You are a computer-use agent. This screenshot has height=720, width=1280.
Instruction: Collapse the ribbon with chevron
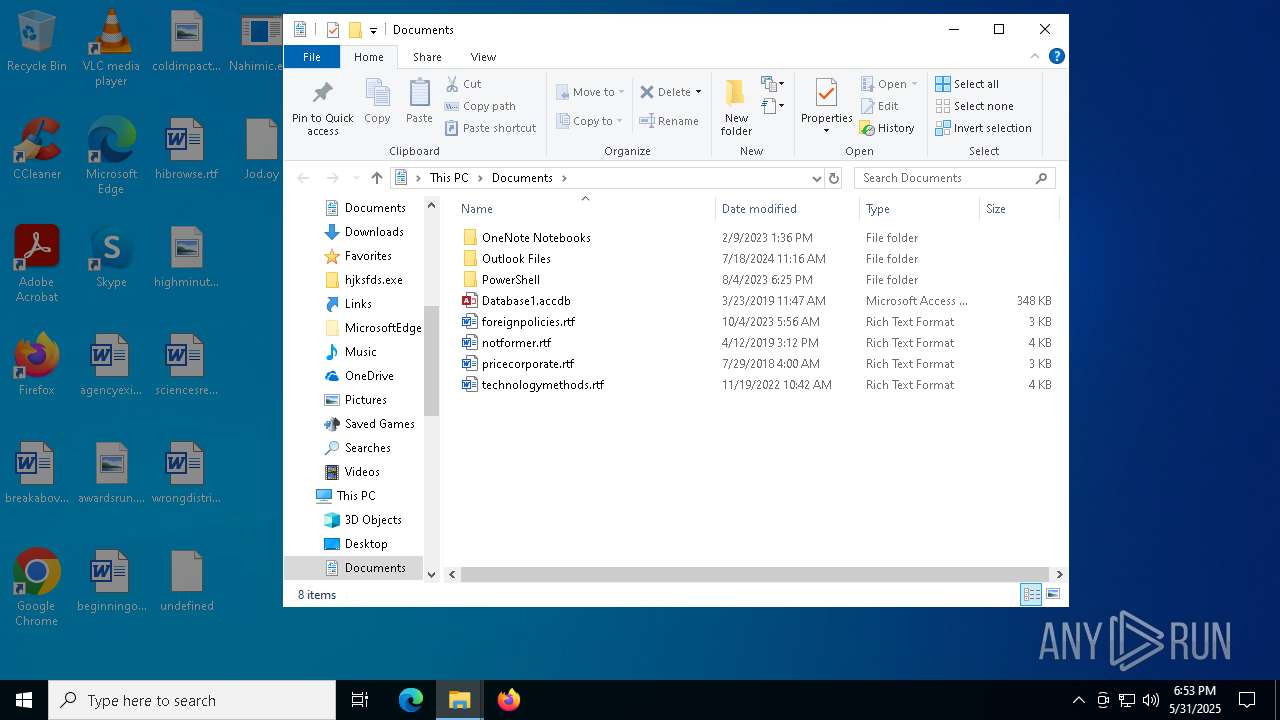click(1035, 56)
